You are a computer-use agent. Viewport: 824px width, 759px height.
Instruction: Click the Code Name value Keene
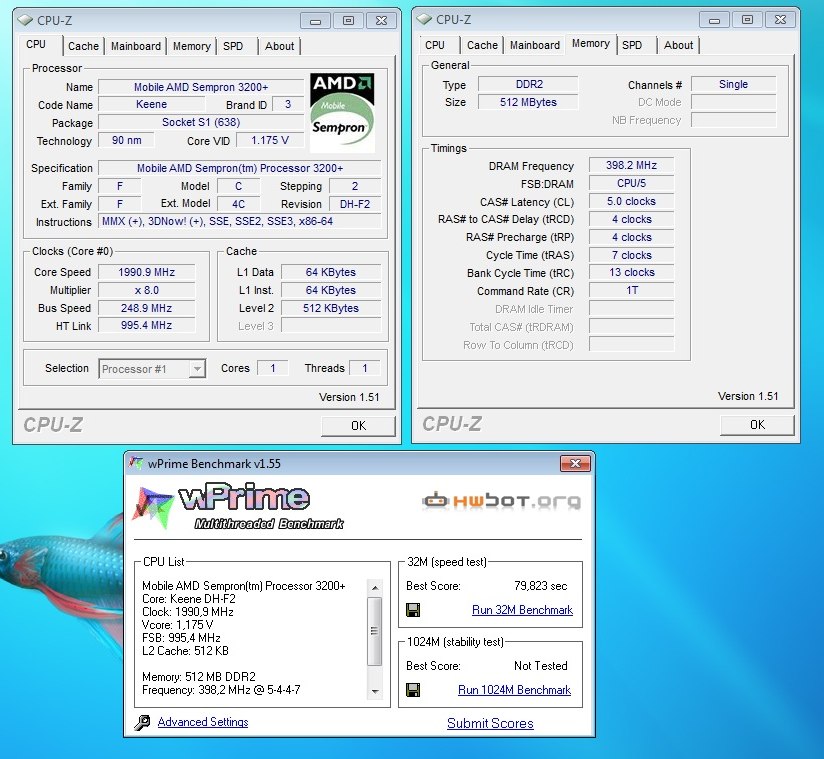tap(151, 105)
